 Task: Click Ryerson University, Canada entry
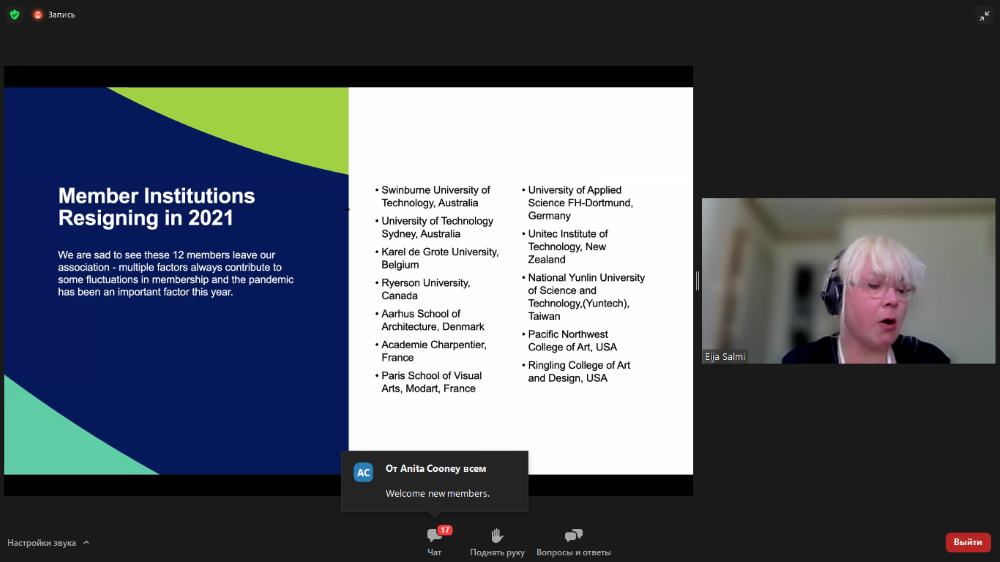pos(425,289)
